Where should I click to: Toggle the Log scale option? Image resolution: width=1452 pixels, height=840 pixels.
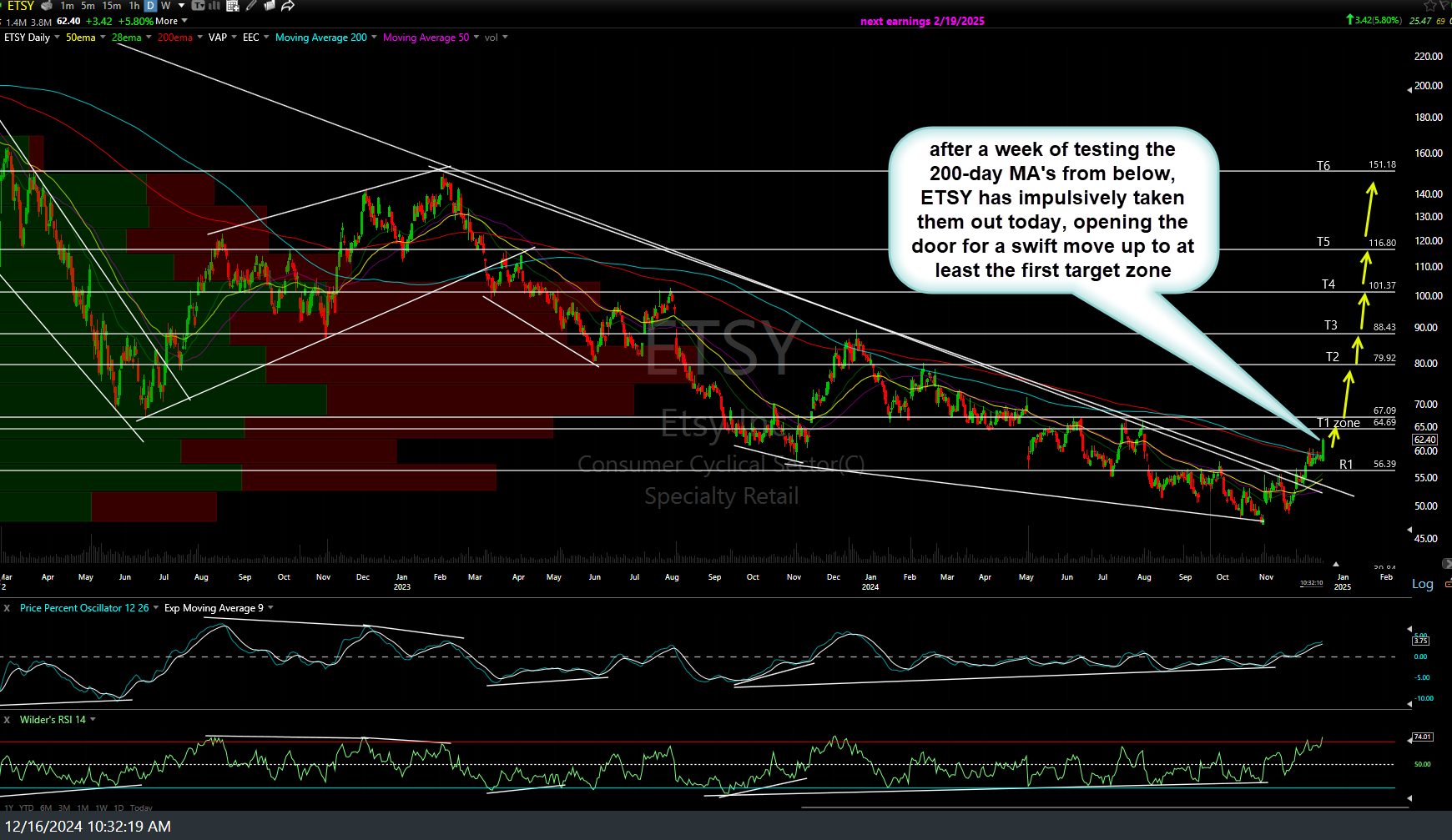pos(1422,584)
